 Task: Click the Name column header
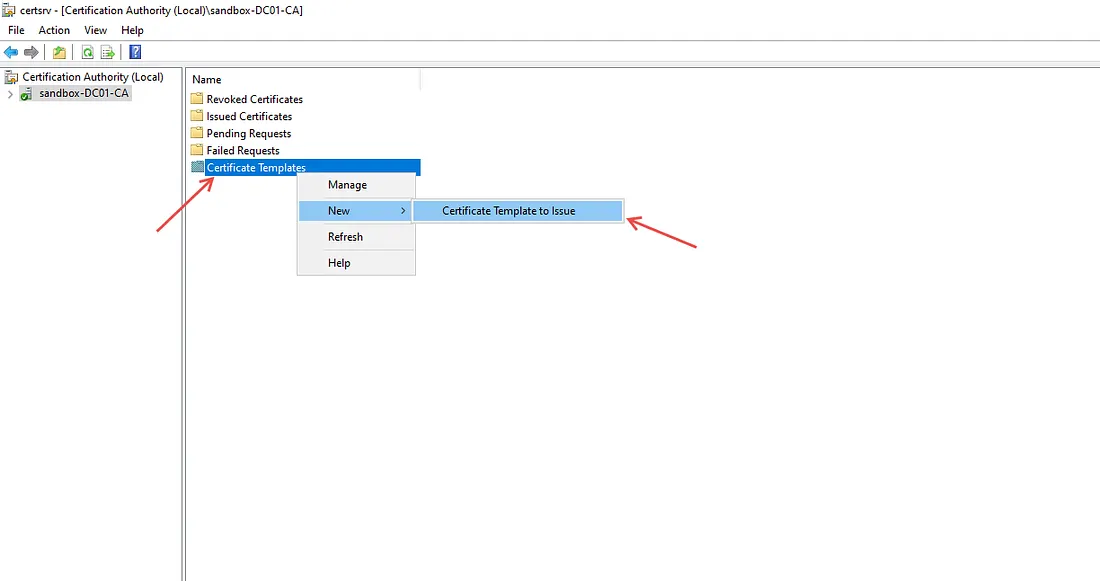pos(207,79)
